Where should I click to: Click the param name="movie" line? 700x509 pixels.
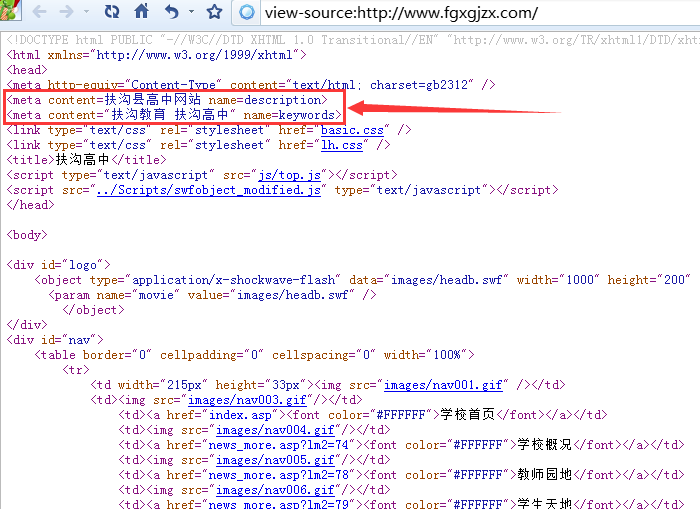tap(212, 295)
